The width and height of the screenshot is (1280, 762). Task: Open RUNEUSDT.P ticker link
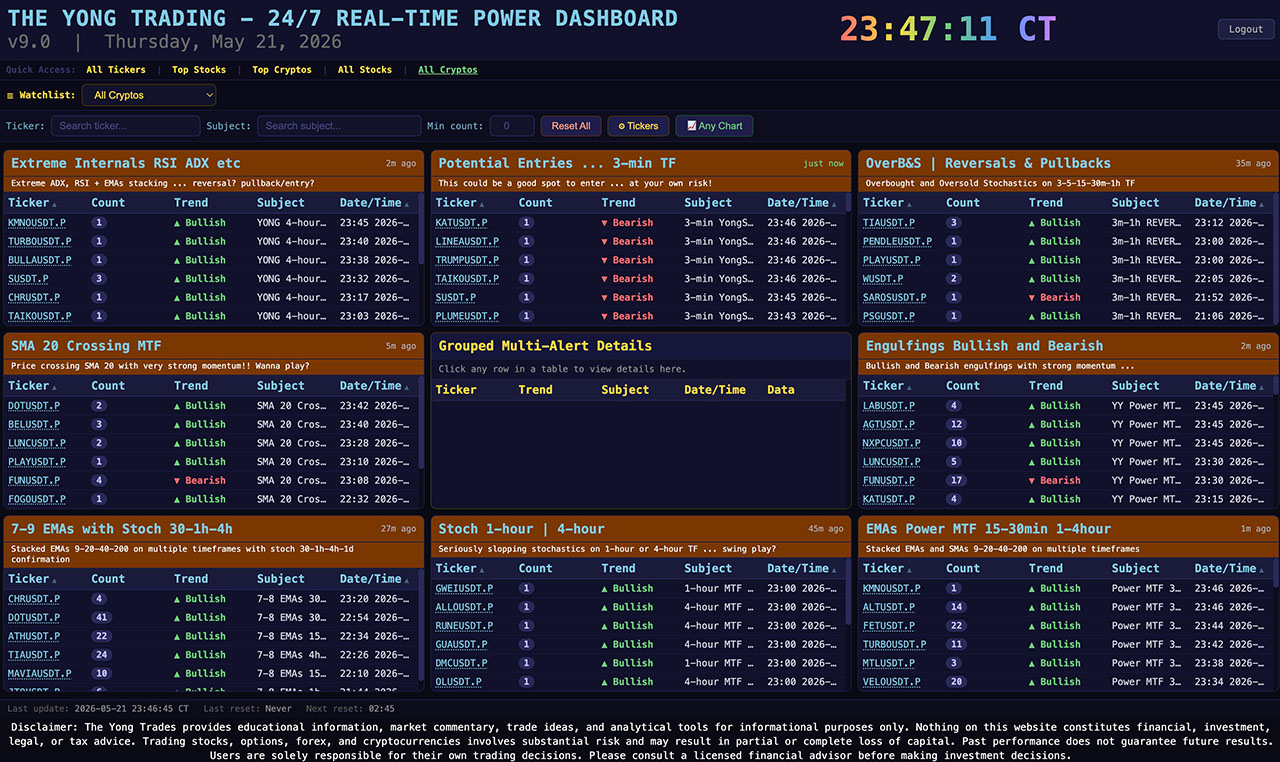pos(464,626)
